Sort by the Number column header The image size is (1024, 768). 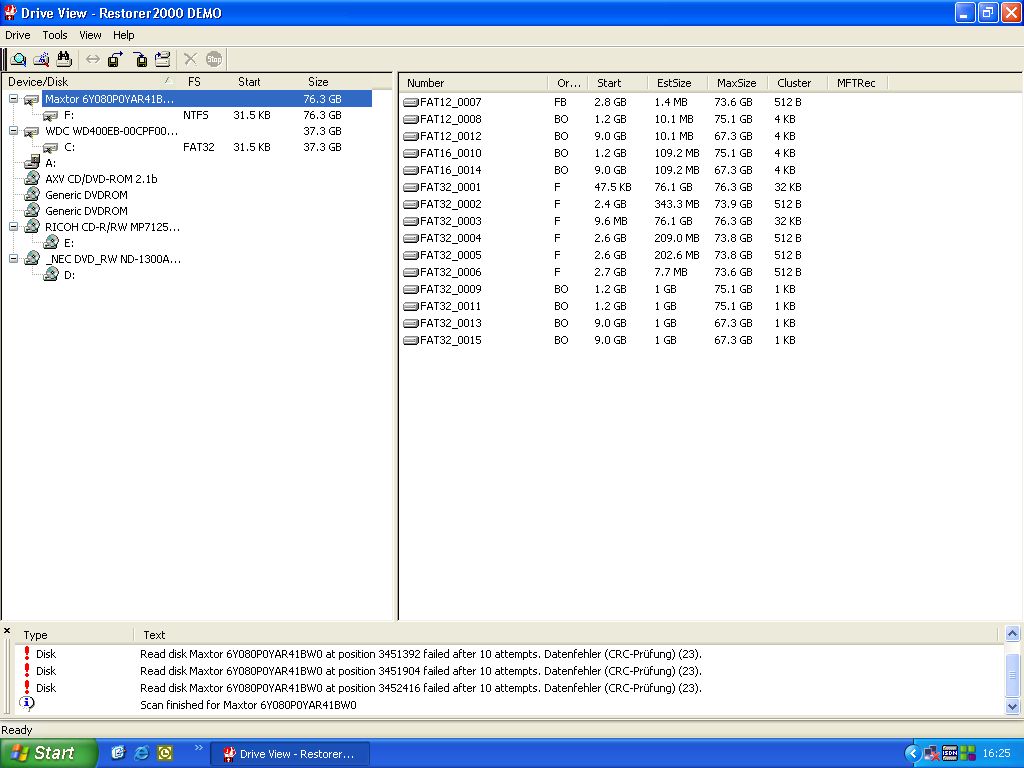(473, 83)
